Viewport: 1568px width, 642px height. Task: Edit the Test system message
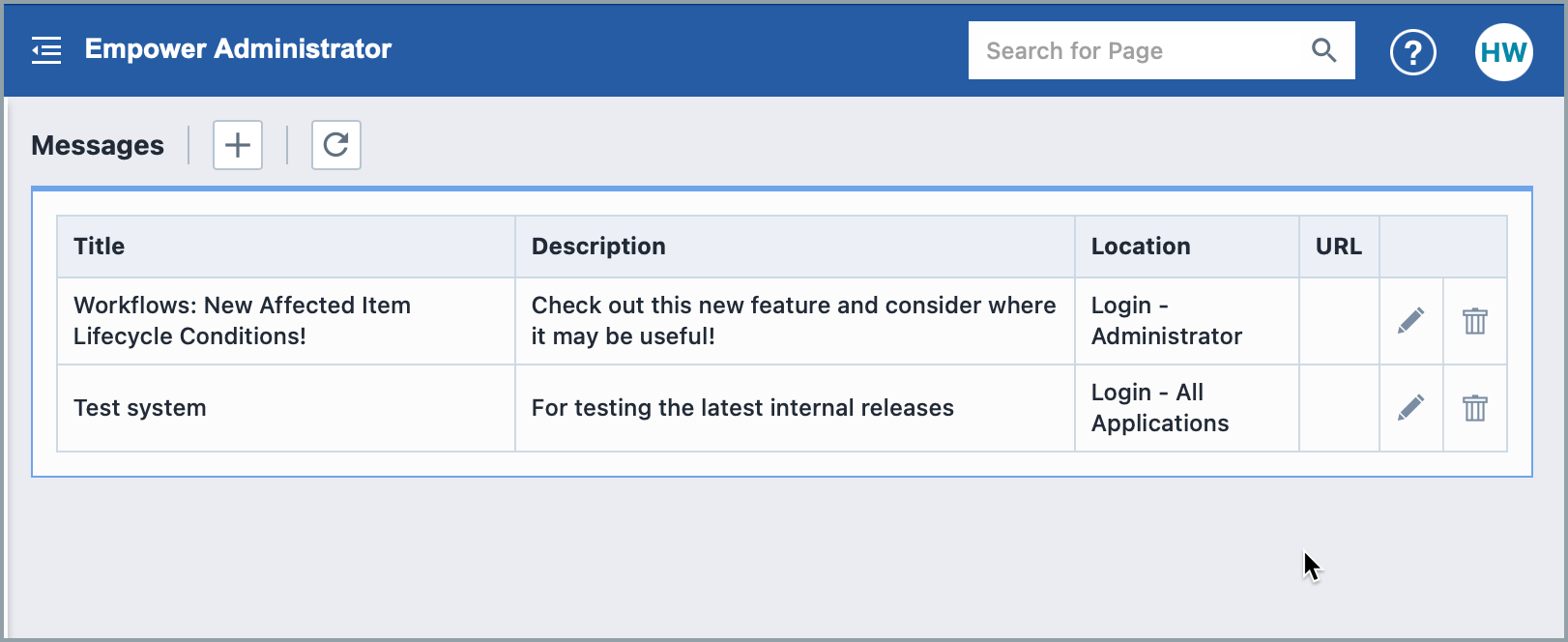point(1410,408)
